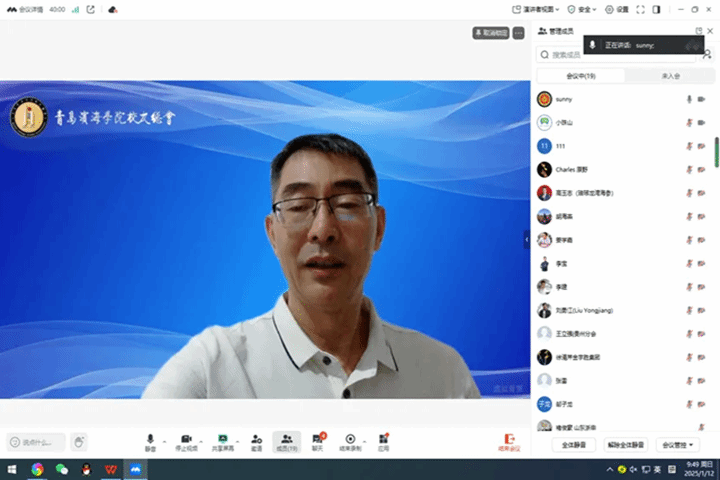Collapse the side panel with the edge arrow
Viewport: 720px width, 480px height.
[527, 239]
